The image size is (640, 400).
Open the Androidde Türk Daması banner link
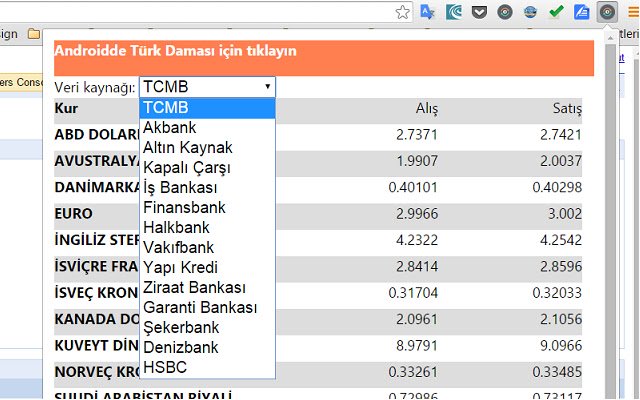(x=175, y=51)
